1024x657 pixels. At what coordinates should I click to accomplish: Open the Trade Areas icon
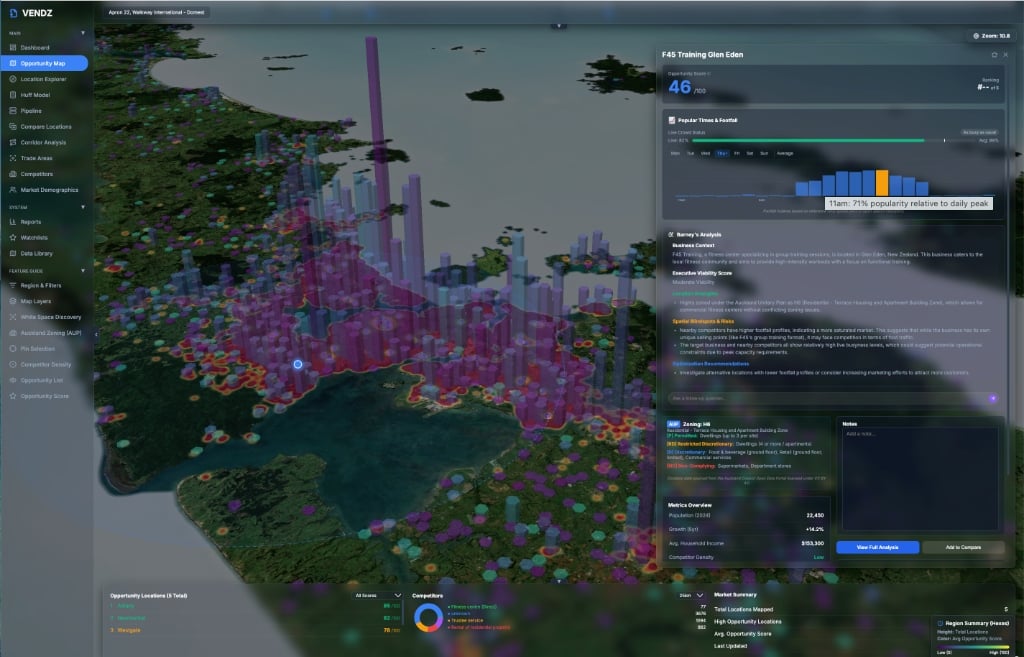coord(13,158)
